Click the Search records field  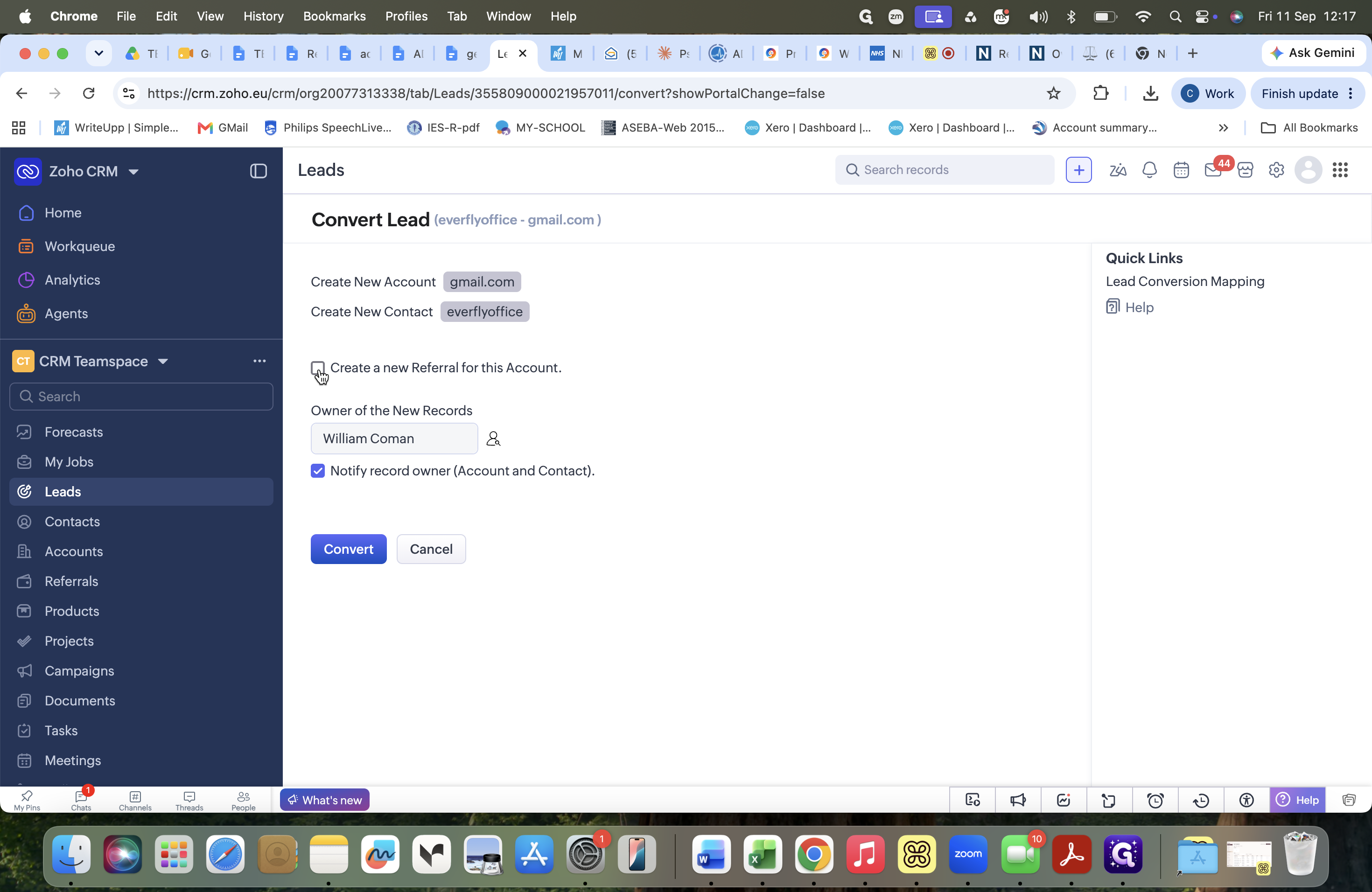[x=944, y=170]
